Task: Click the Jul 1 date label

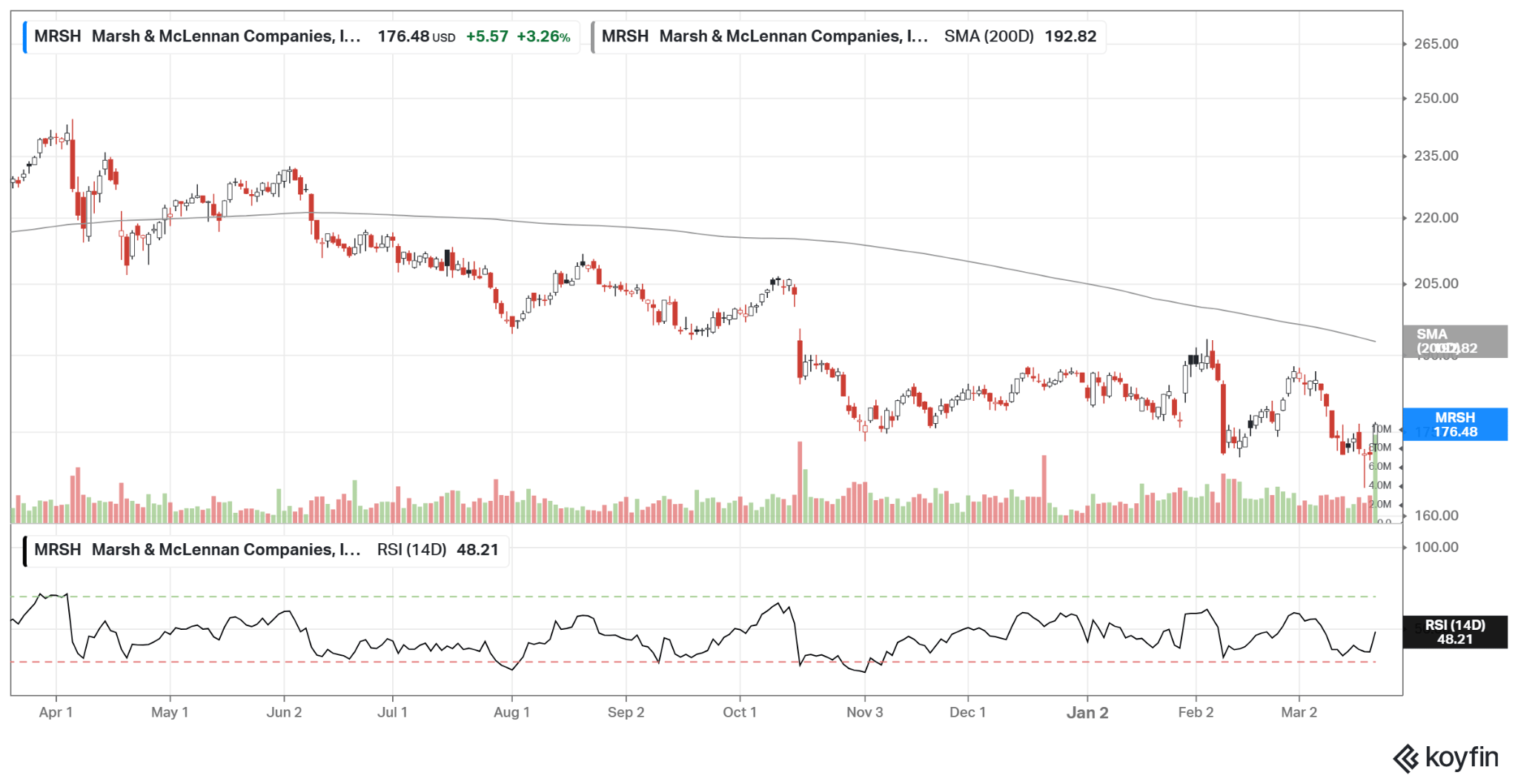Action: tap(392, 712)
